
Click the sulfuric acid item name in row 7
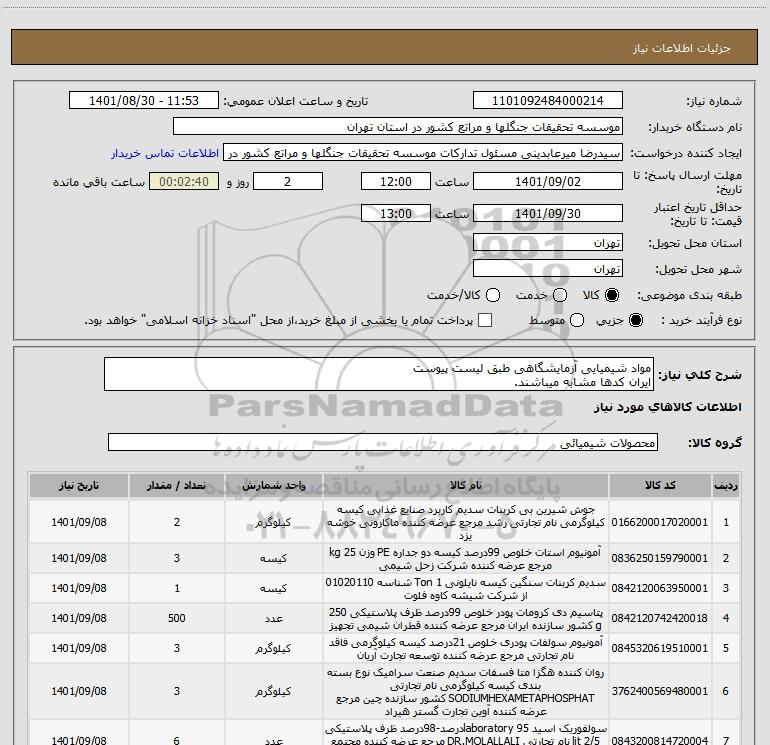click(x=466, y=734)
